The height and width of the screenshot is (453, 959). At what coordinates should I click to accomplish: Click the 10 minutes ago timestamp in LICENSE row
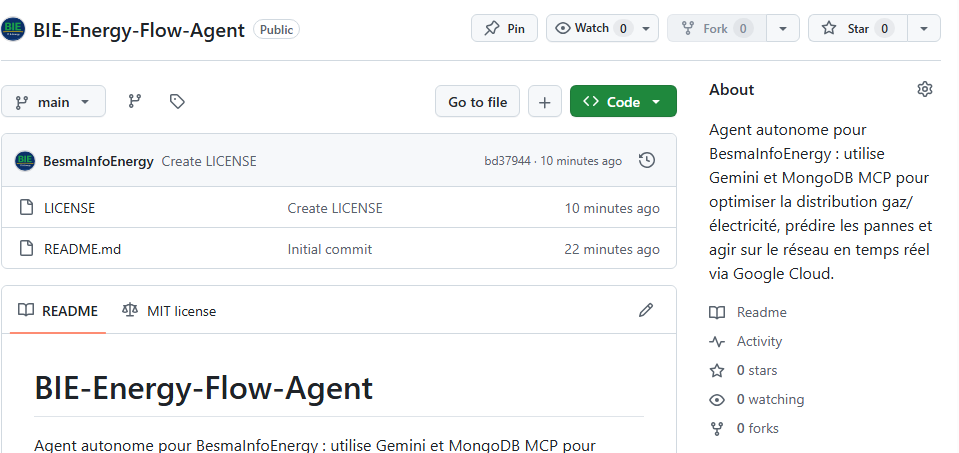612,208
